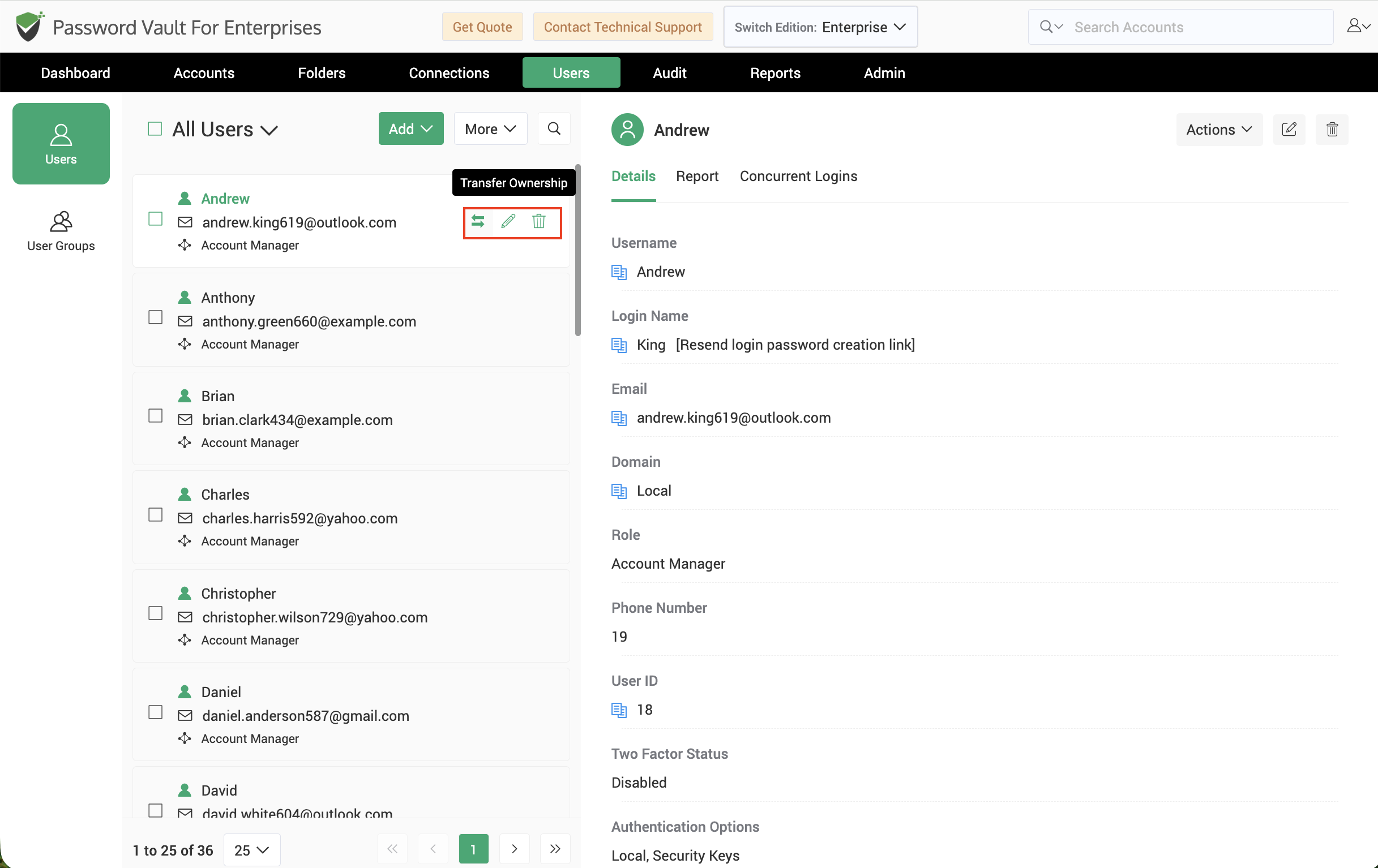Click Contact Technical Support button
Viewport: 1378px width, 868px height.
(623, 27)
